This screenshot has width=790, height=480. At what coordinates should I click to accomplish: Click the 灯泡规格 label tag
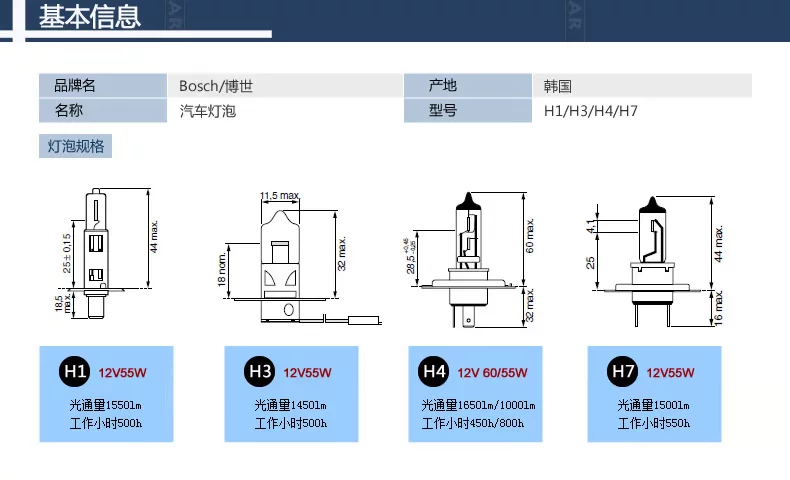[x=76, y=146]
